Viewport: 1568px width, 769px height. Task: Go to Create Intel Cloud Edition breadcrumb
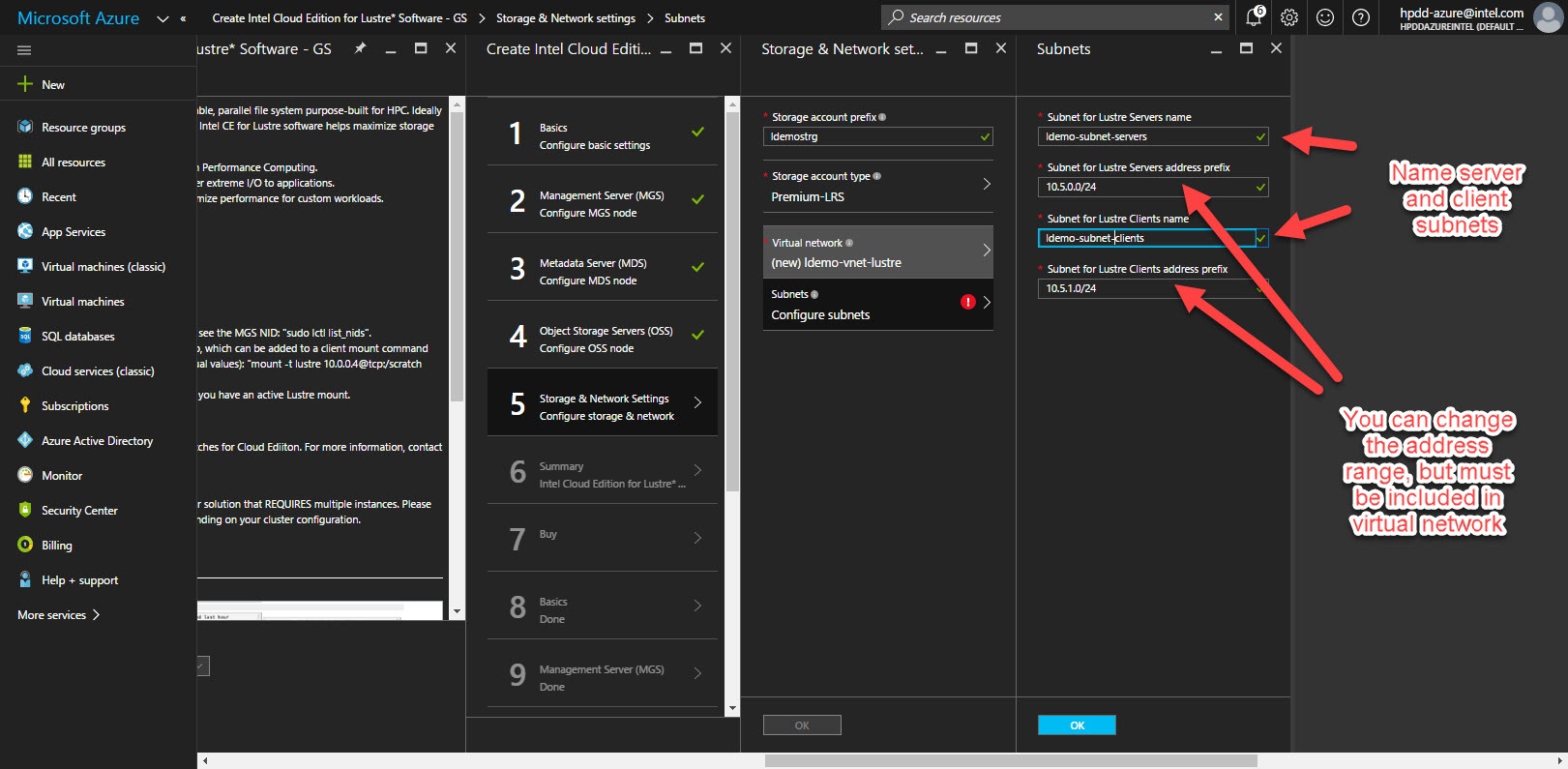pos(340,18)
